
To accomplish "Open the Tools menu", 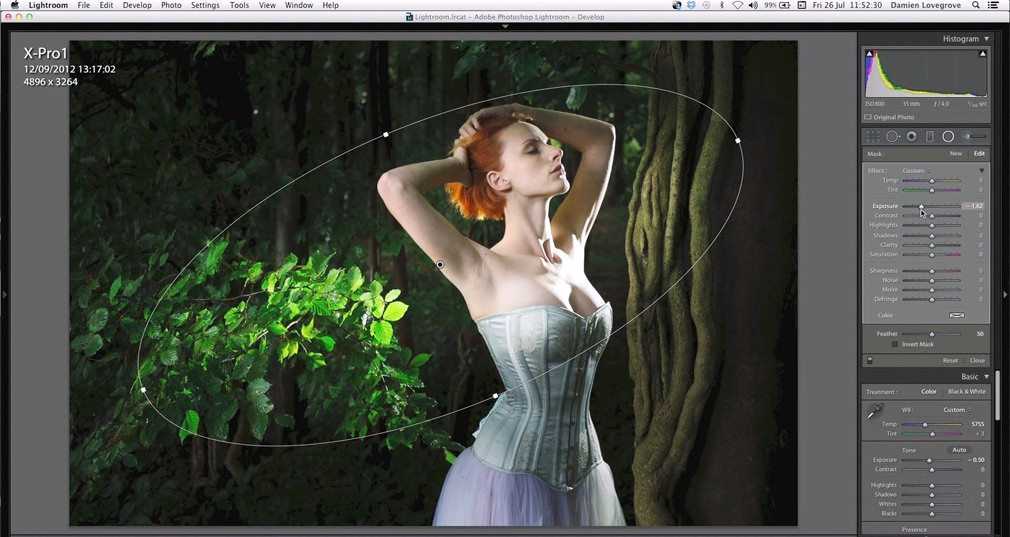I will 240,5.
